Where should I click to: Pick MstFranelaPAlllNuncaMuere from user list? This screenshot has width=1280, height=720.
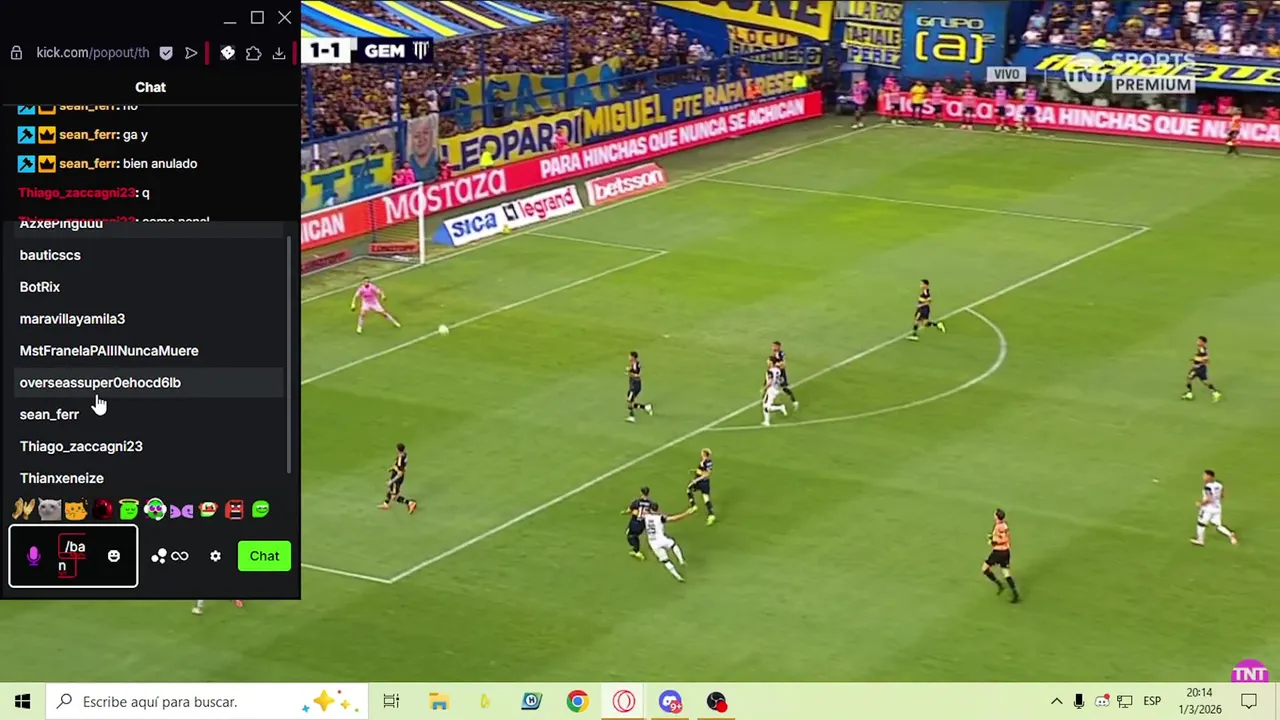point(150,351)
